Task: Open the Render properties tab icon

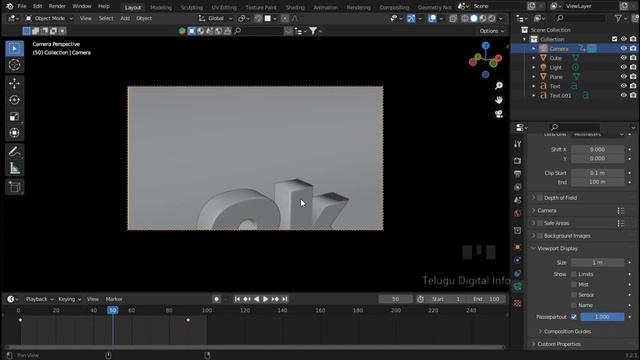Action: (518, 160)
